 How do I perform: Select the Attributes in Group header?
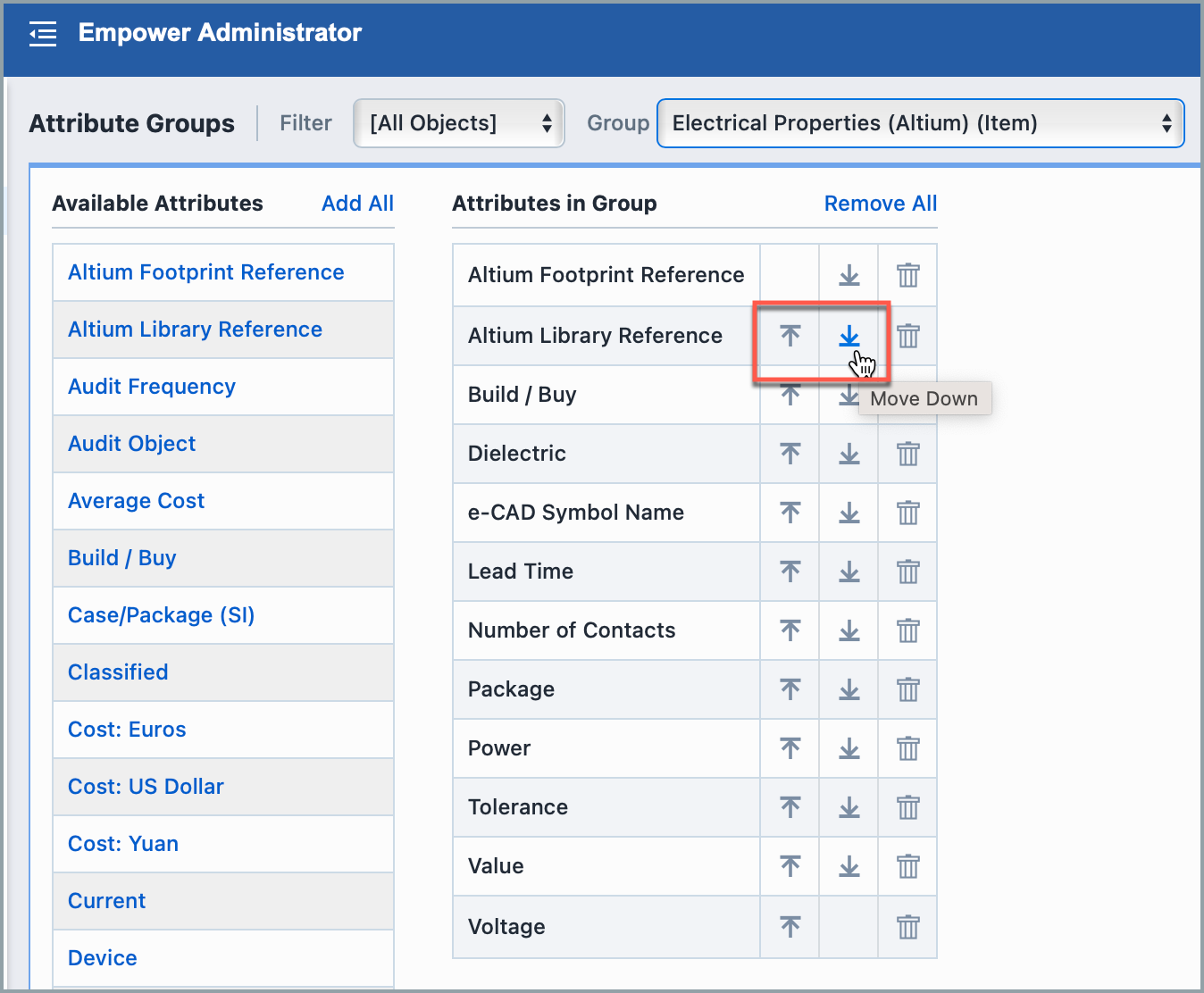pos(554,204)
